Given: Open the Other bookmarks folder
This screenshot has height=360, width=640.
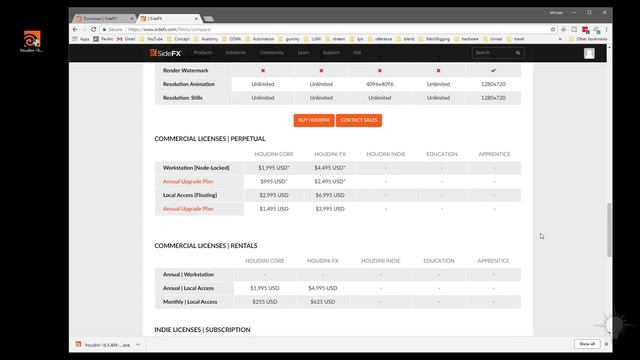Looking at the screenshot, I should 588,39.
